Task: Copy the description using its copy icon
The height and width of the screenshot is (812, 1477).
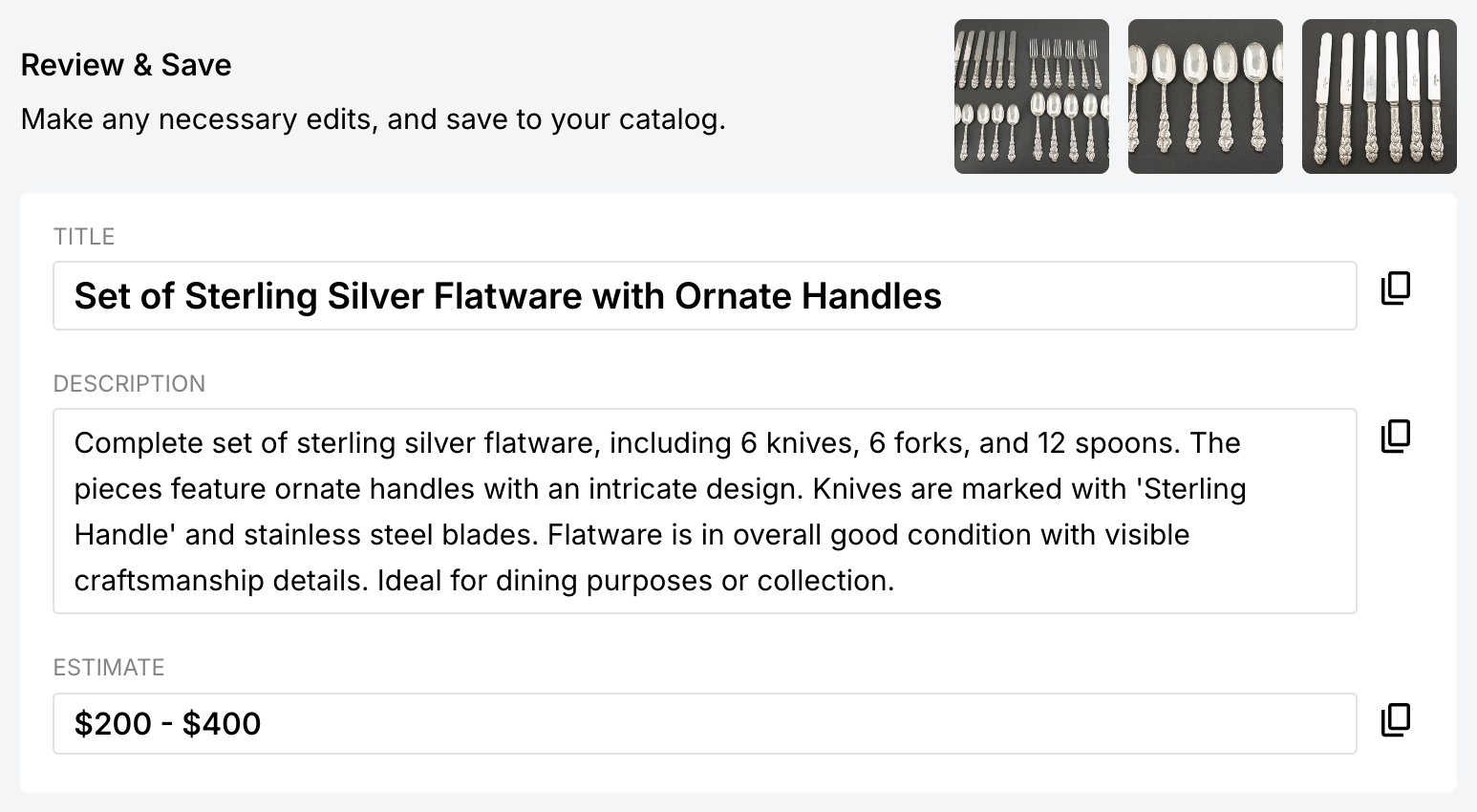Action: coord(1395,436)
